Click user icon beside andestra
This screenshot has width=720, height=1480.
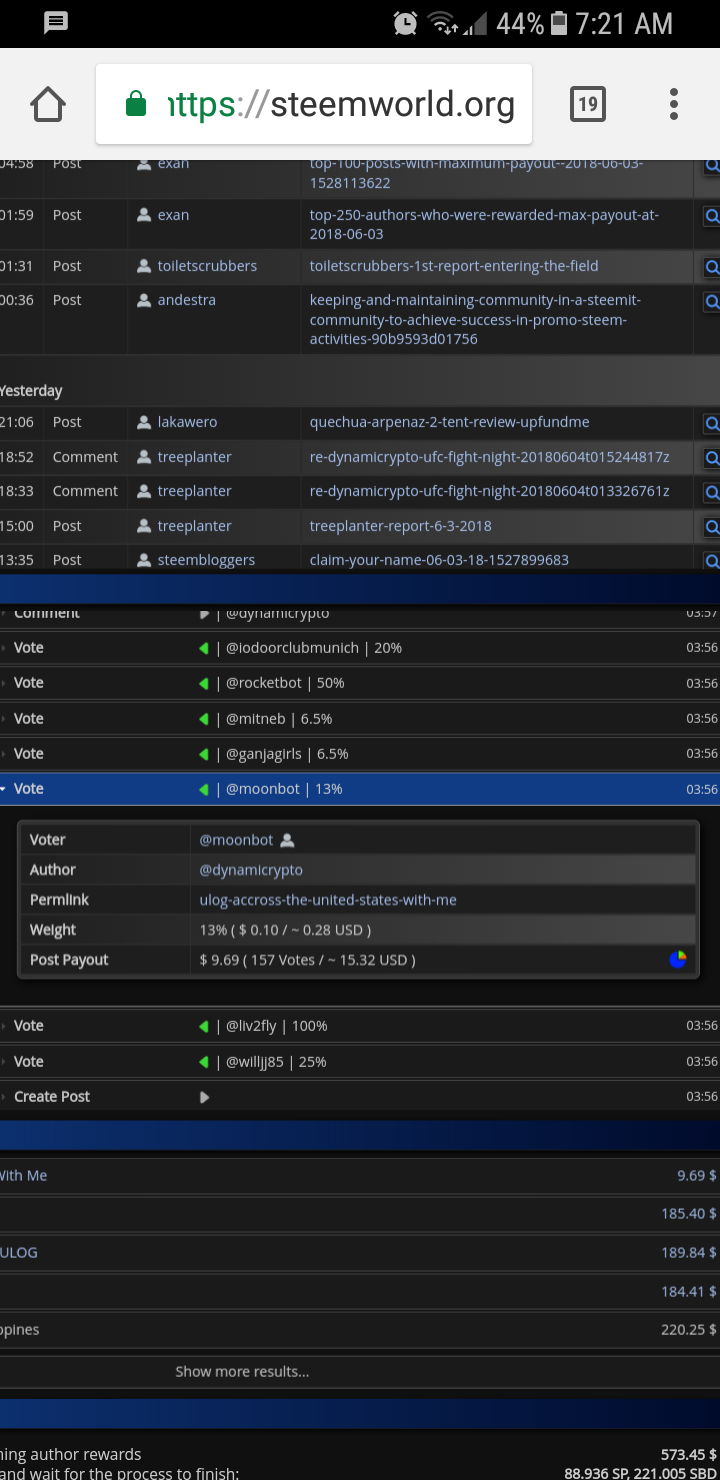tap(144, 300)
